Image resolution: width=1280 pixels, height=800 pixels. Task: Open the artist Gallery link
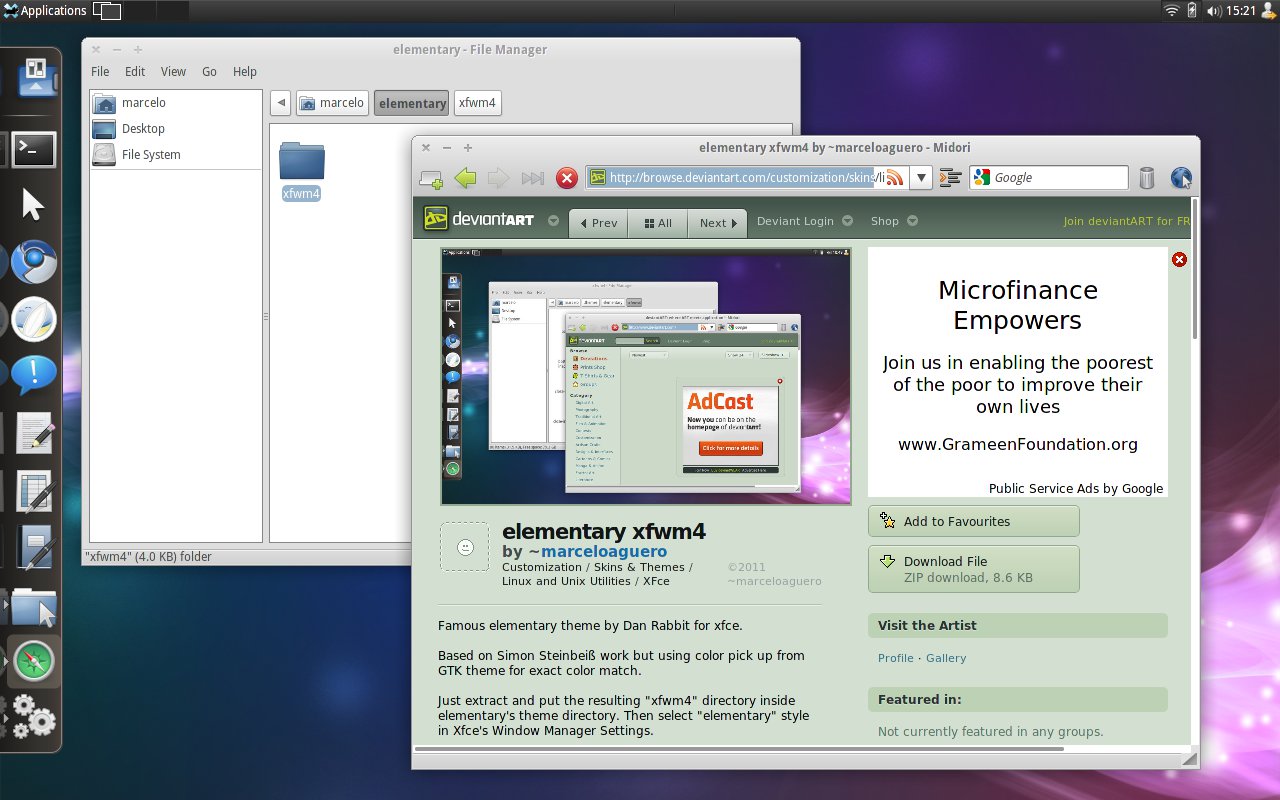(946, 658)
